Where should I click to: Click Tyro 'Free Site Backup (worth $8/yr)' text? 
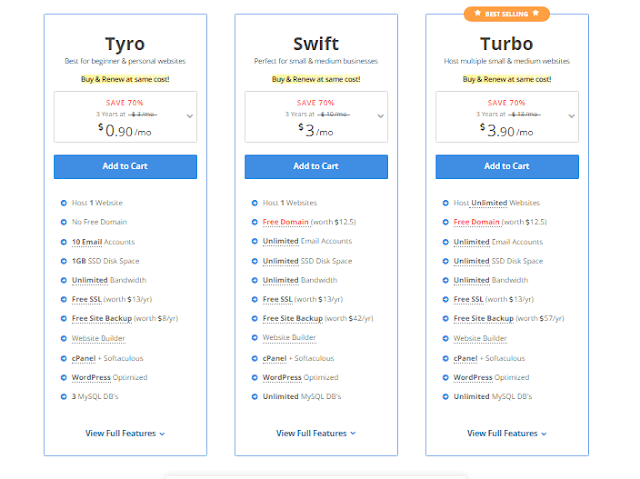pyautogui.click(x=125, y=319)
